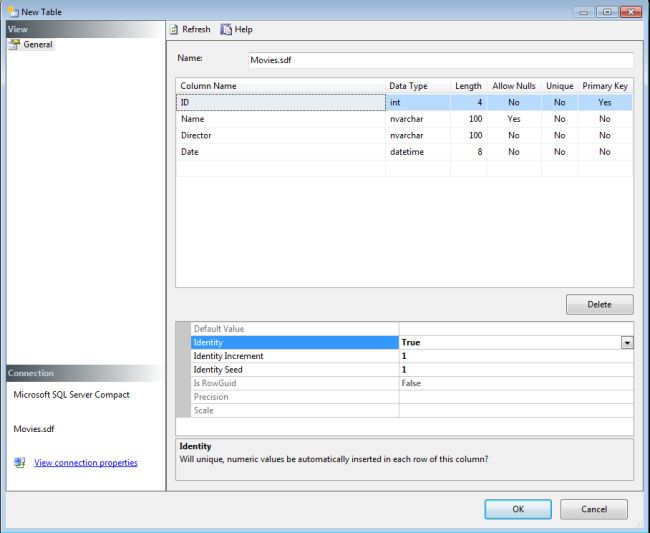Screen dimensions: 650x533
Task: Select the Name column name cell
Action: (281, 119)
